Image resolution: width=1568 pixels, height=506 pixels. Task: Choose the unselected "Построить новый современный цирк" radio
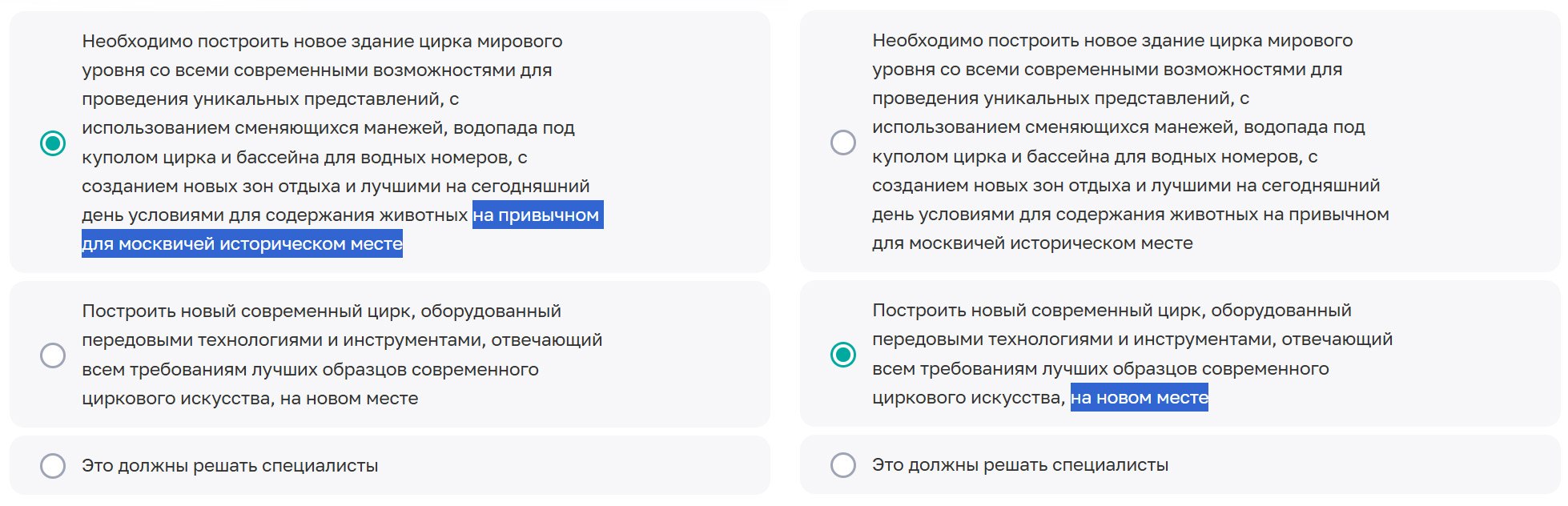pos(53,355)
